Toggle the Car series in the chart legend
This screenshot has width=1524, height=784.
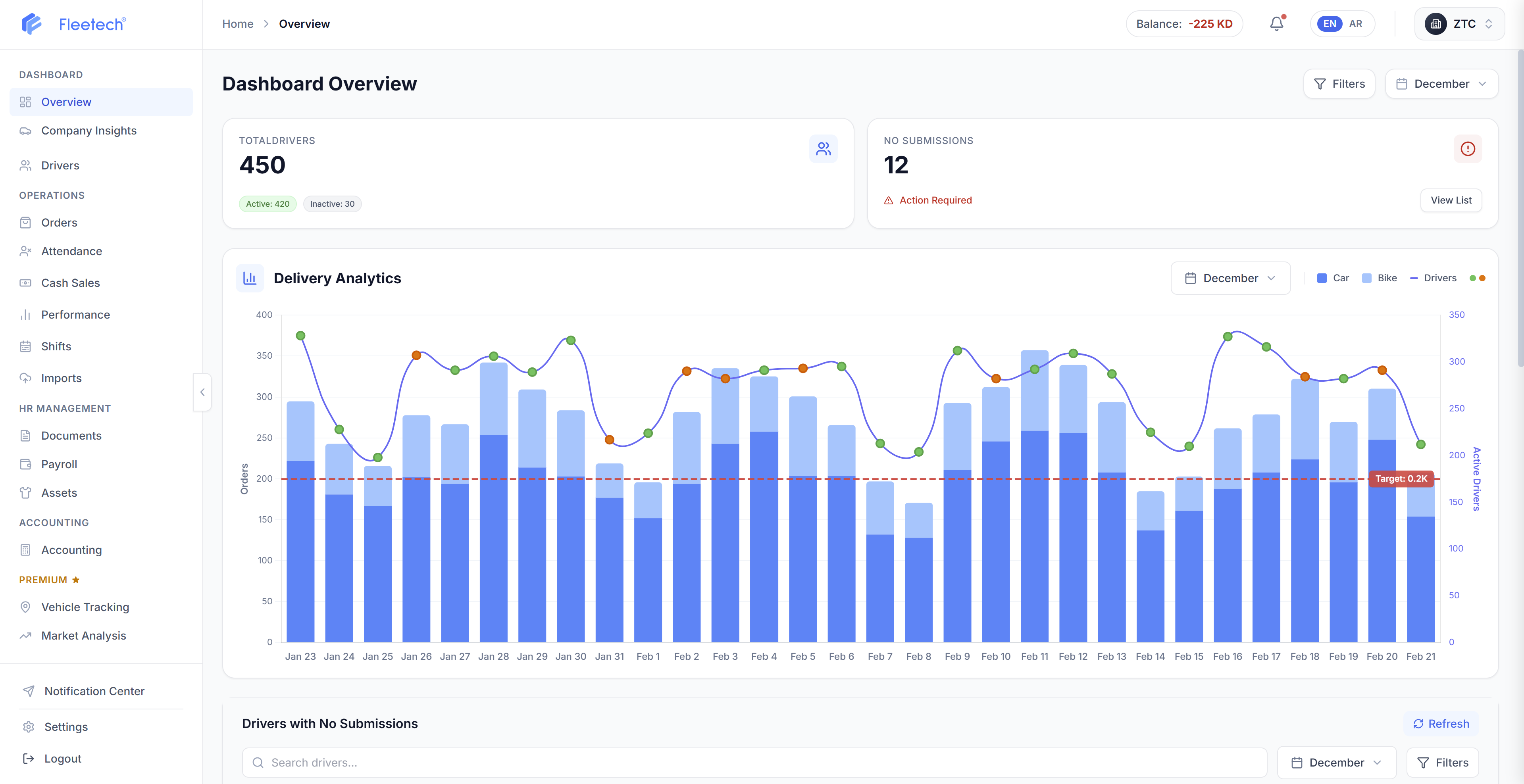pyautogui.click(x=1333, y=278)
